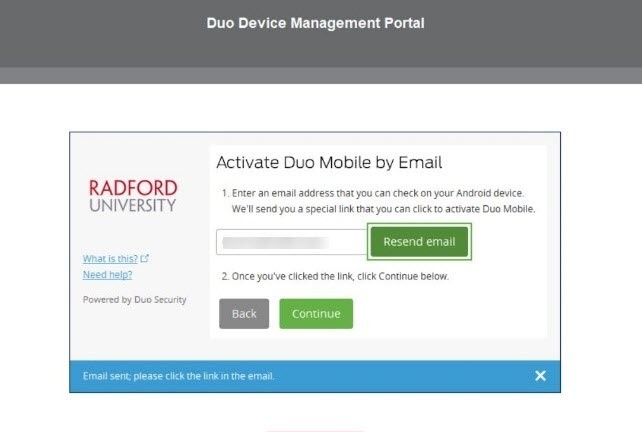Click the "We'll send you a special link" line
Image resolution: width=642 pixels, height=432 pixels.
377,208
